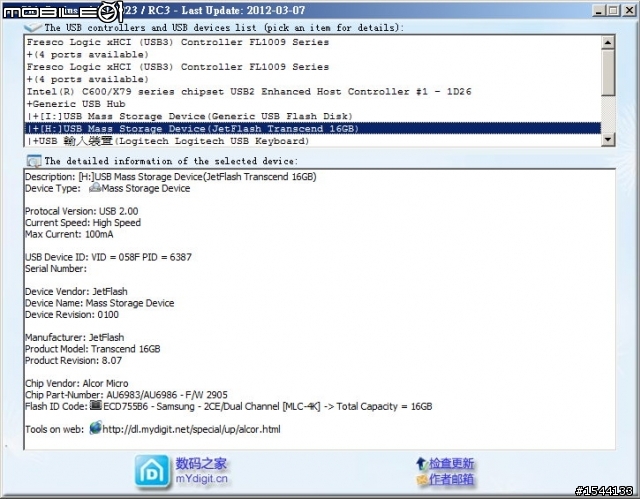Select Logitech USB Keyboard row
The height and width of the screenshot is (499, 640).
313,141
